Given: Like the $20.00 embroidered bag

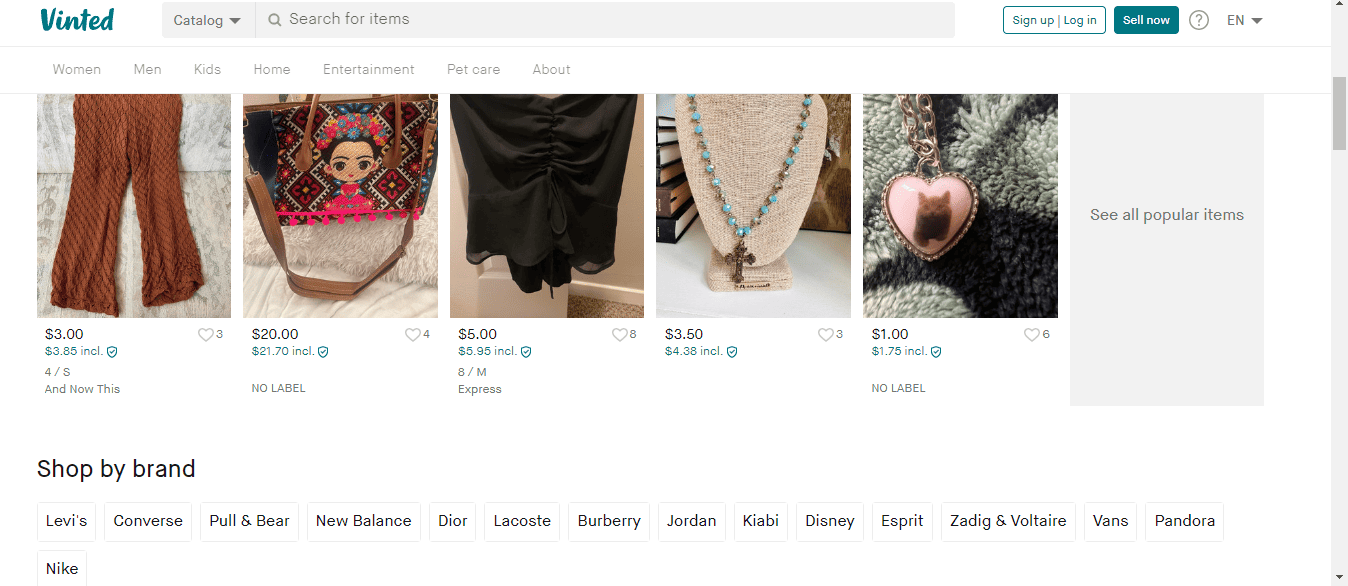Looking at the screenshot, I should pos(412,335).
